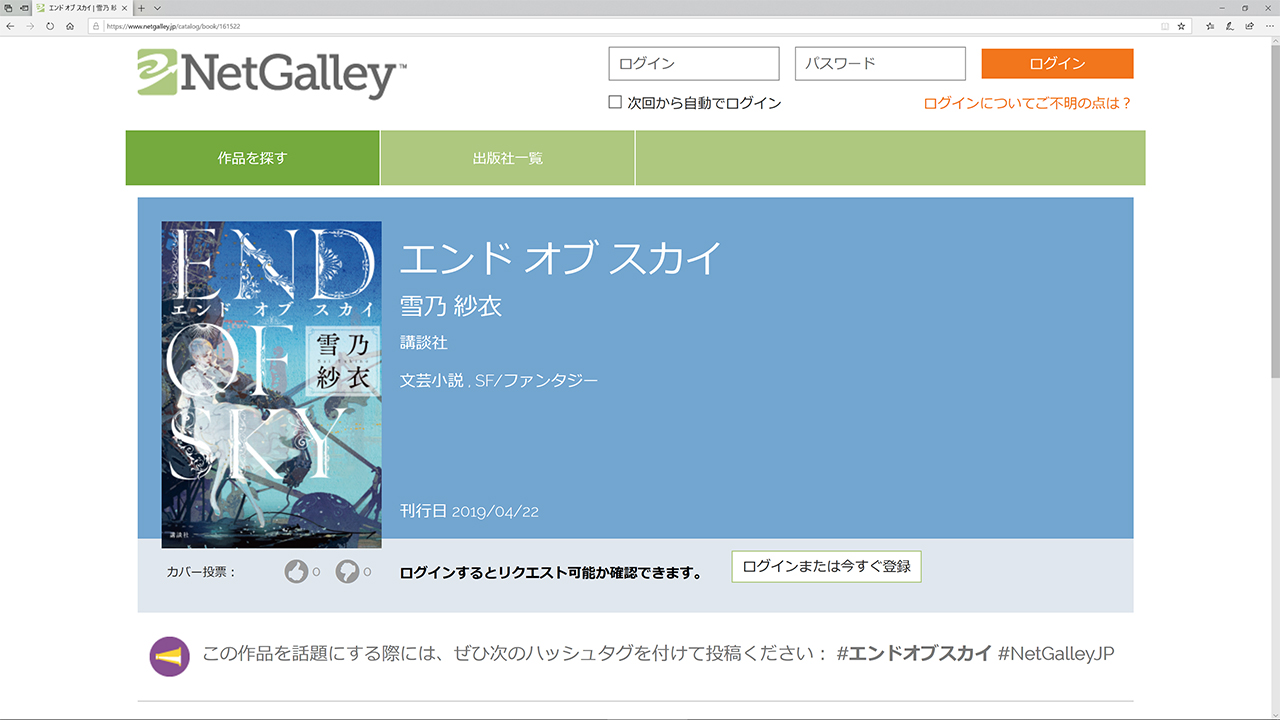Toggle reading view icon in address bar

[x=1165, y=26]
